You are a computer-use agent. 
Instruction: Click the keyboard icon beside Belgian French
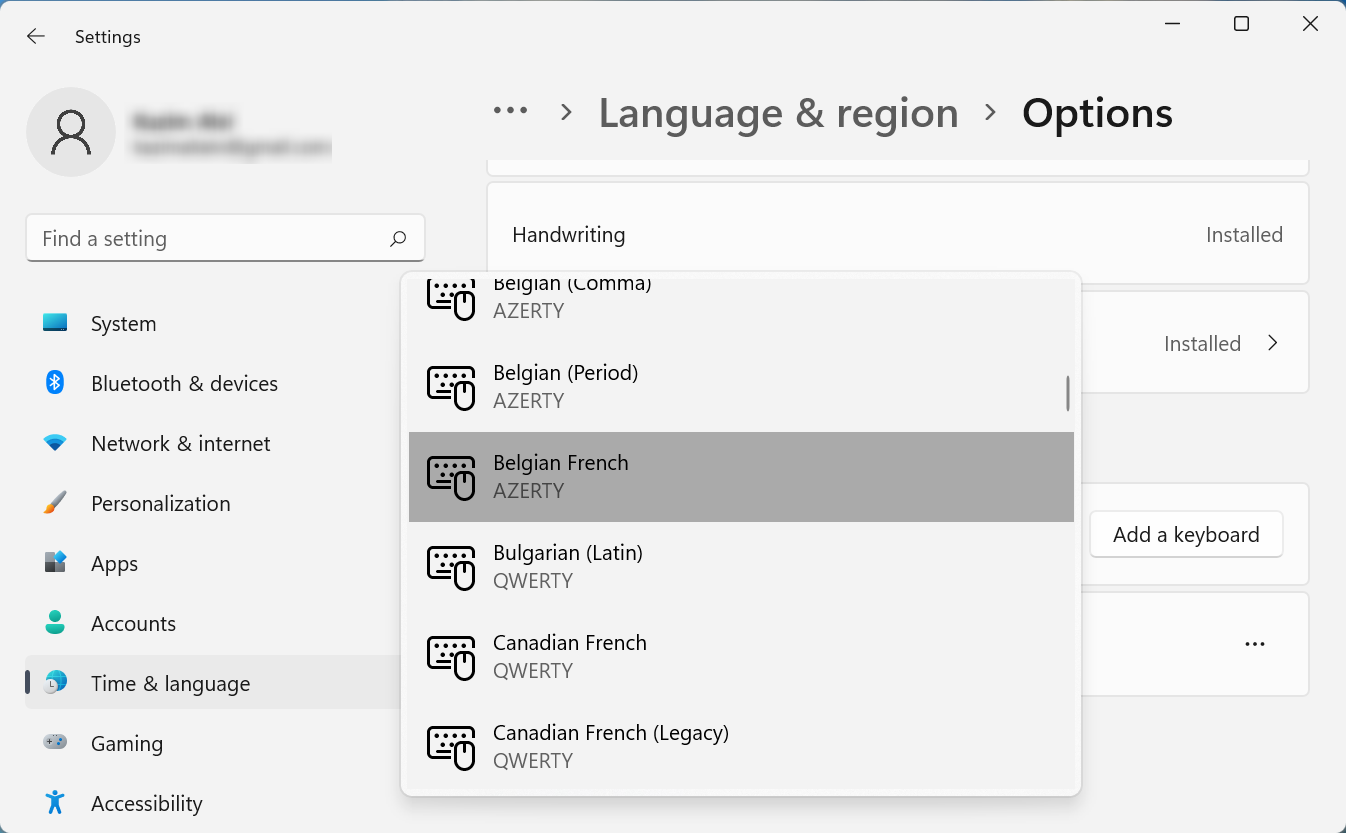[x=451, y=477]
